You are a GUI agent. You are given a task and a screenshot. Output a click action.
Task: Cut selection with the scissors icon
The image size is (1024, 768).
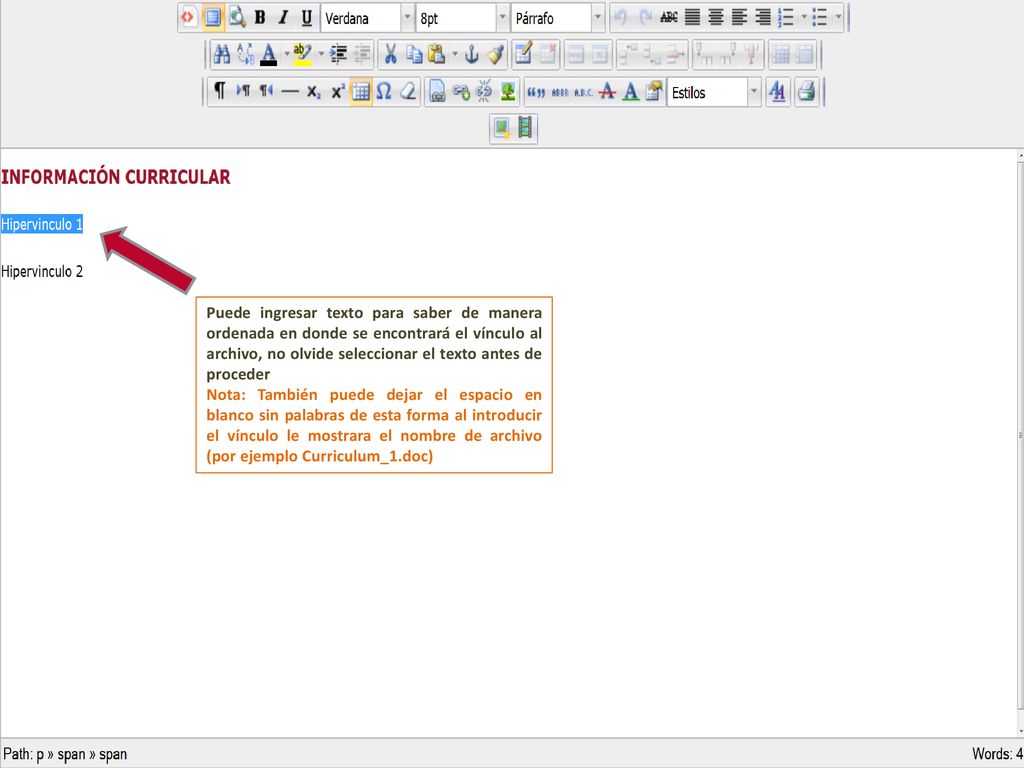point(391,54)
